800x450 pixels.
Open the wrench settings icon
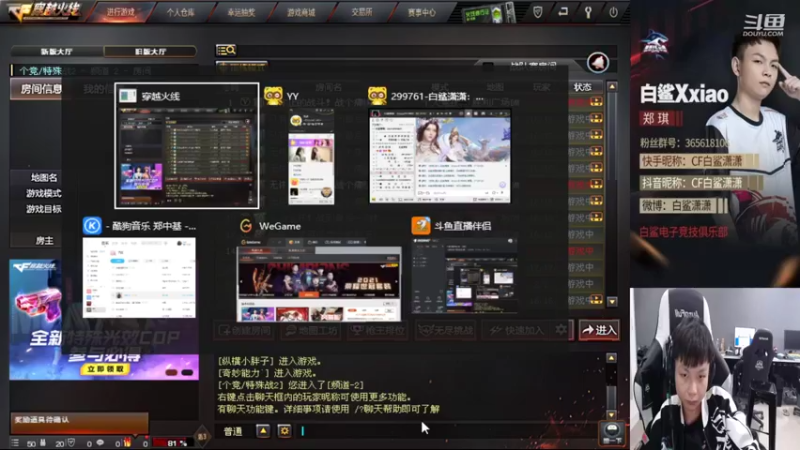pos(588,12)
